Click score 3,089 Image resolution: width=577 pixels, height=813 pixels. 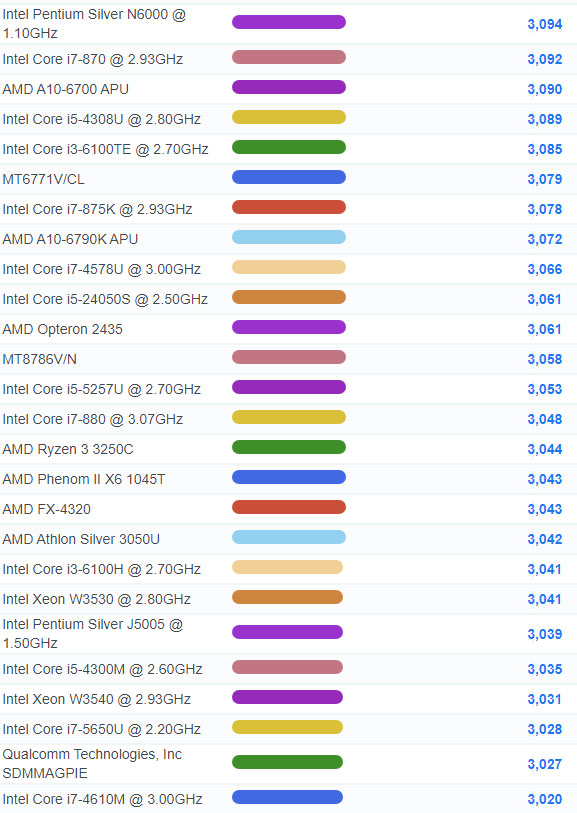point(545,119)
